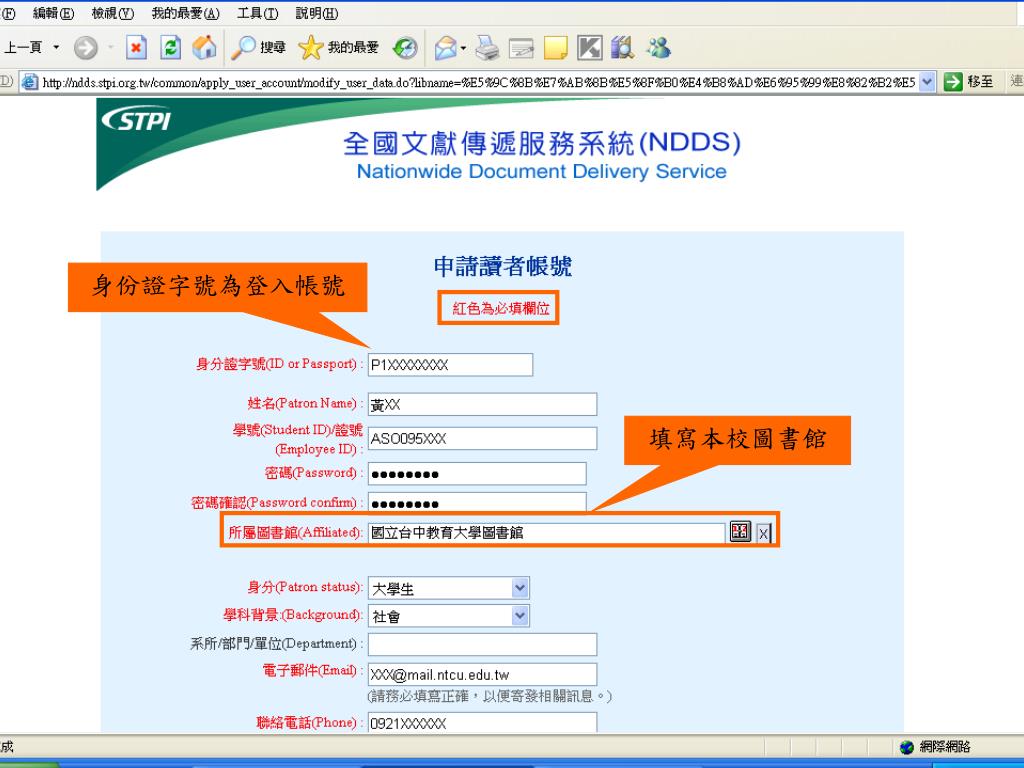Open the 搜尋 search toolbar button
1024x768 pixels.
[259, 48]
